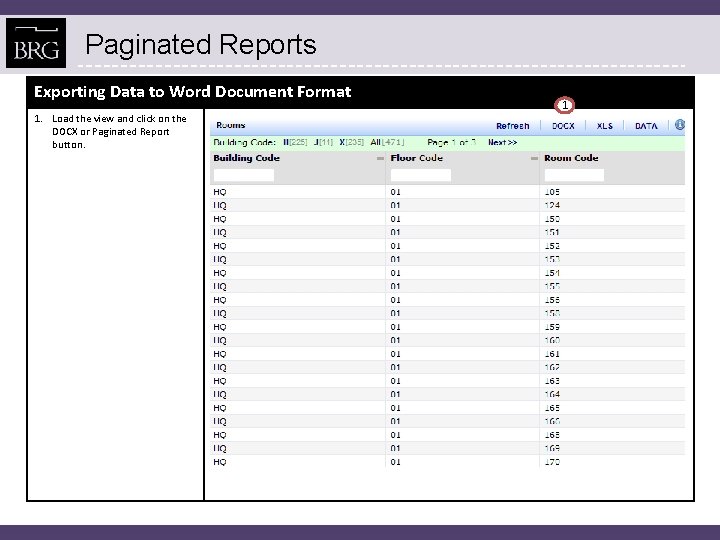
Task: Select room code 163 cell
Action: (x=552, y=381)
